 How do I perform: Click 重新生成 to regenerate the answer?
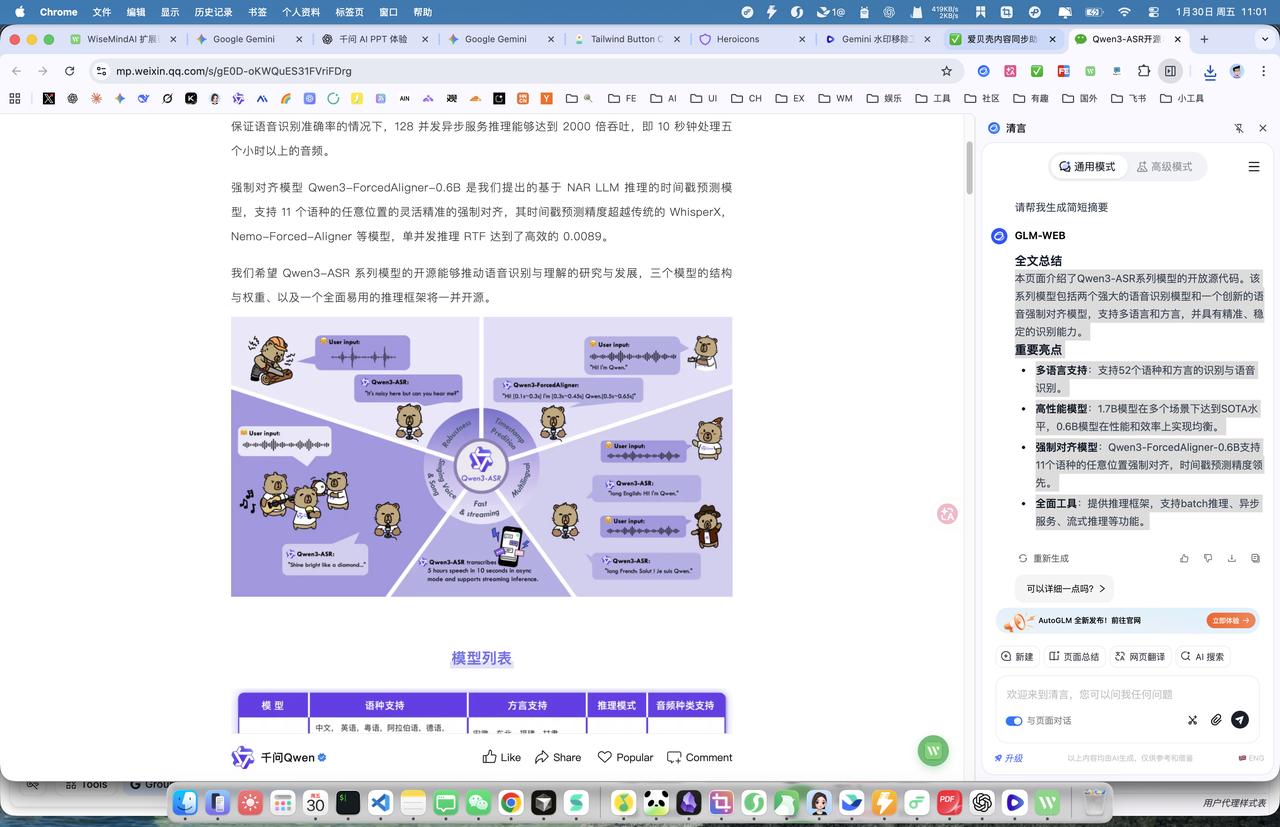coord(1043,558)
